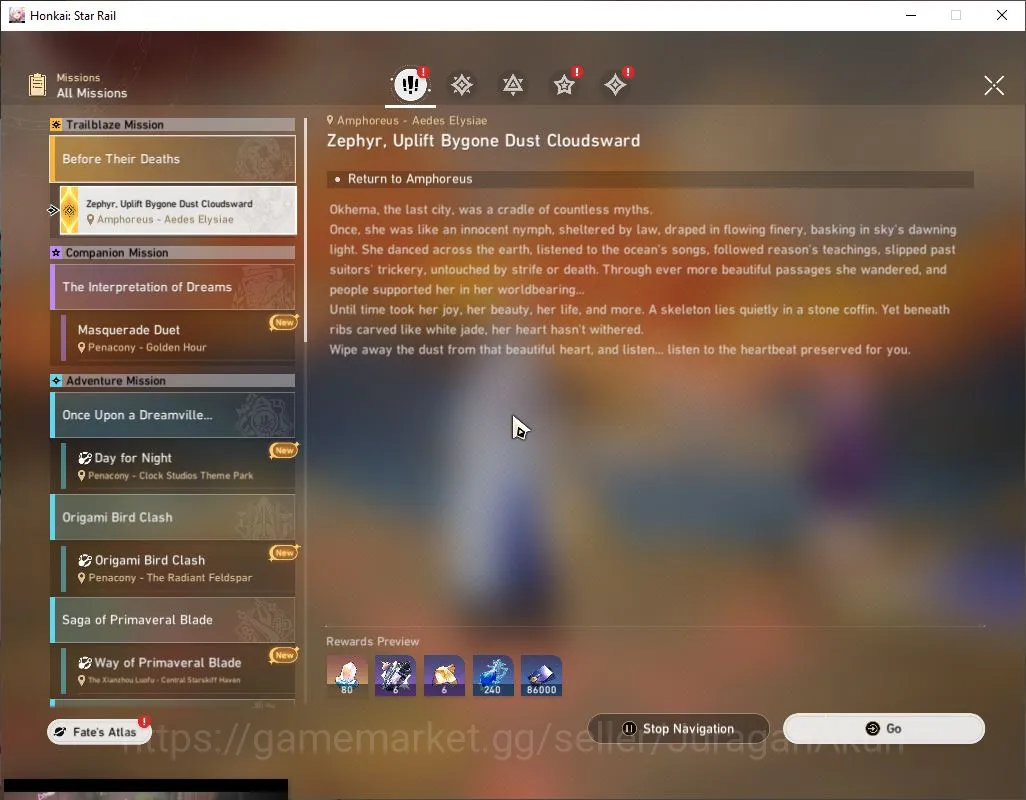Minimize the Honkai: Star Rail window
The width and height of the screenshot is (1026, 800).
[911, 15]
